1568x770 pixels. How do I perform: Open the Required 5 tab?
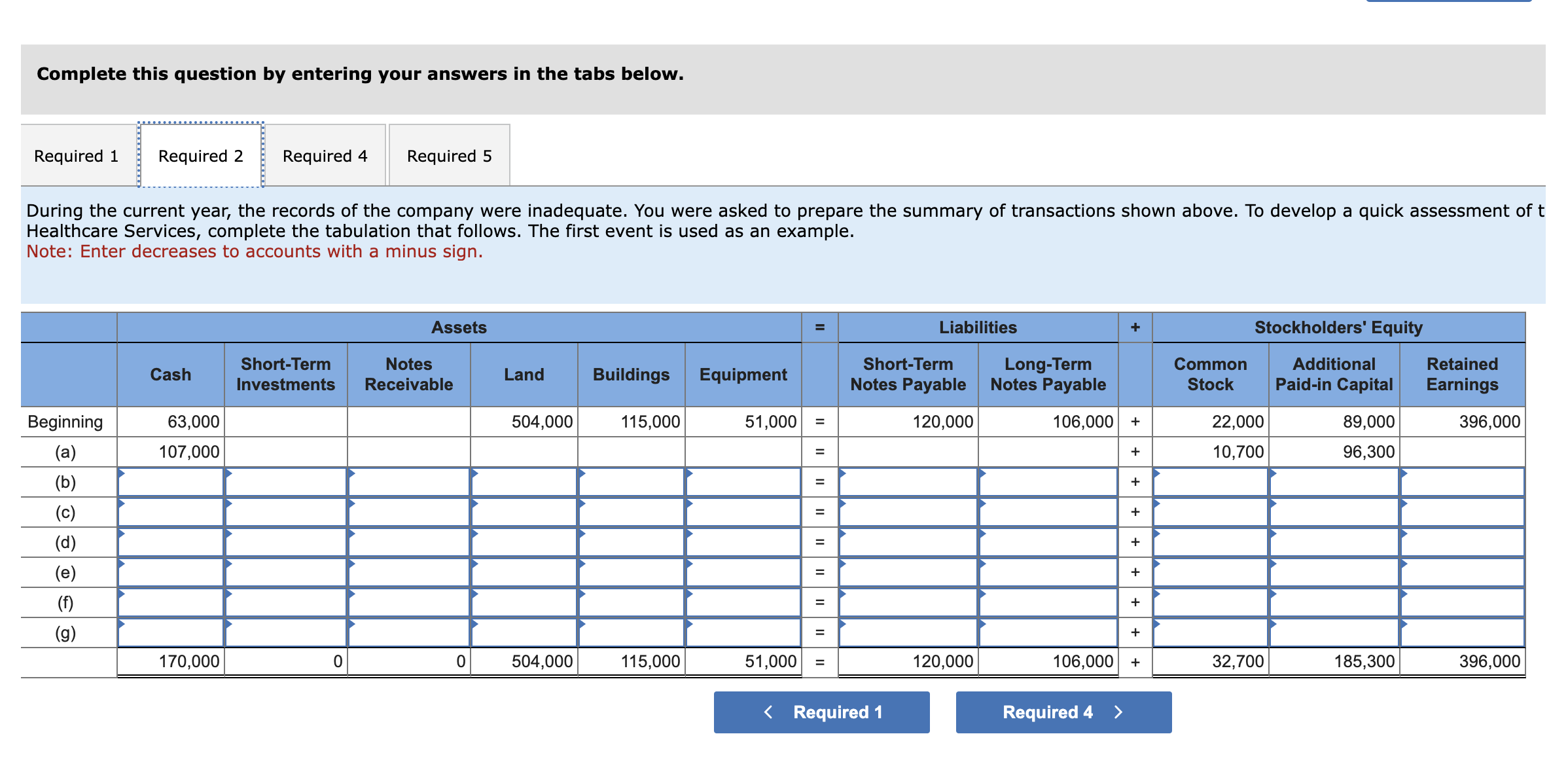pos(449,156)
